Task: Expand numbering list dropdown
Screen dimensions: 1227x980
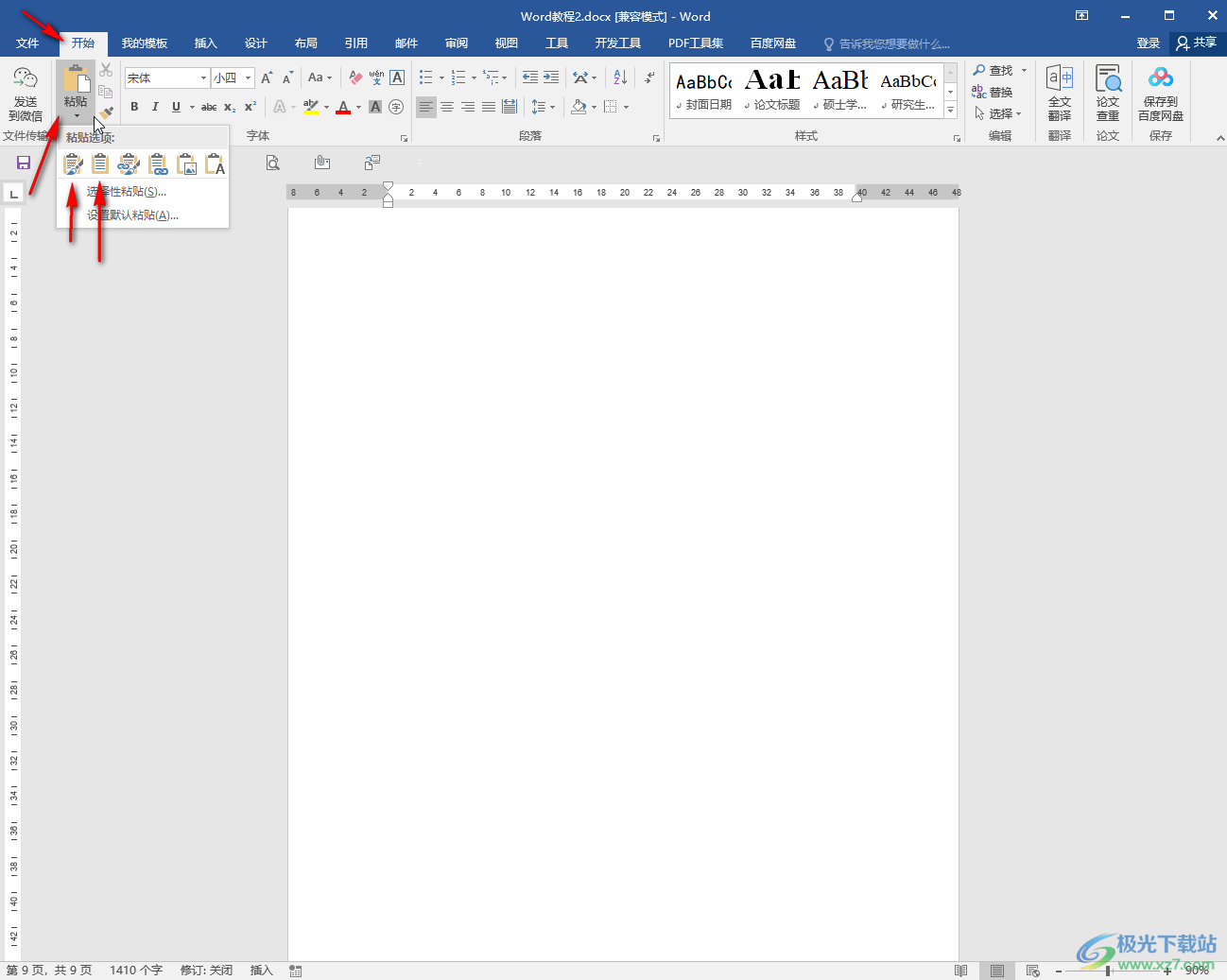Action: (x=474, y=77)
